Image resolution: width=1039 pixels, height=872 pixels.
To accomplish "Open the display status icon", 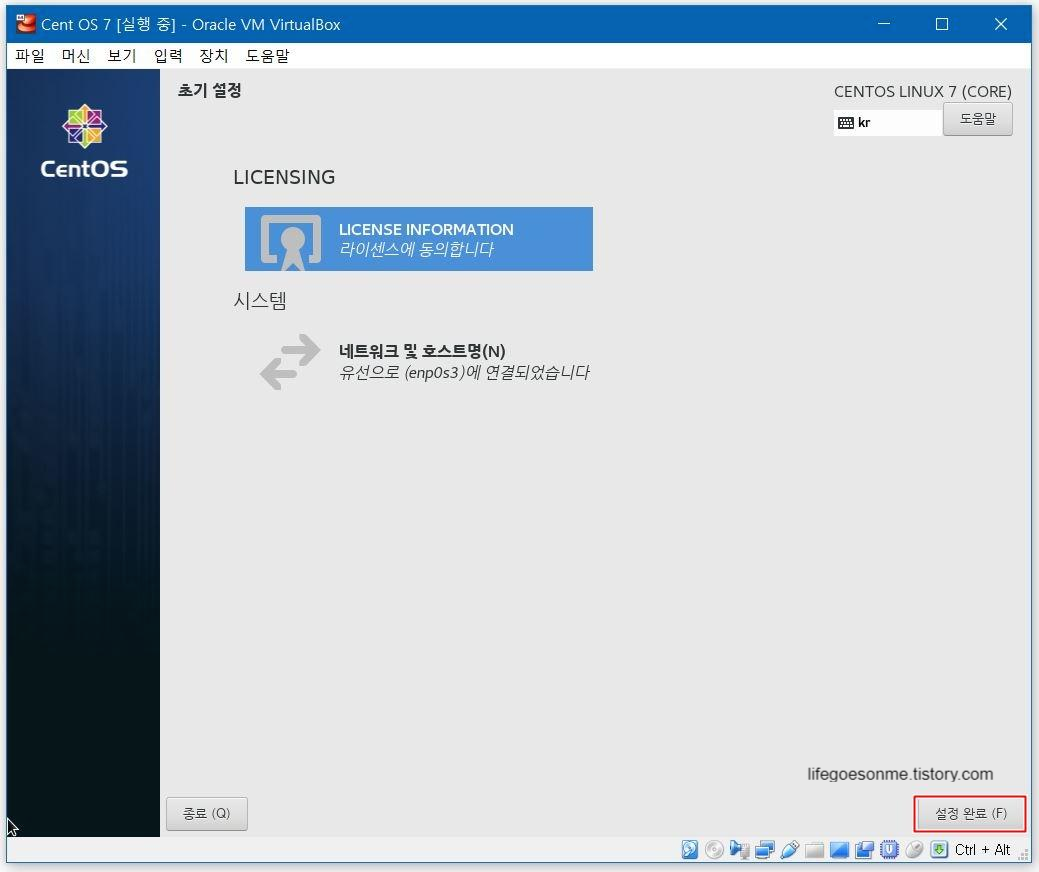I will point(839,849).
